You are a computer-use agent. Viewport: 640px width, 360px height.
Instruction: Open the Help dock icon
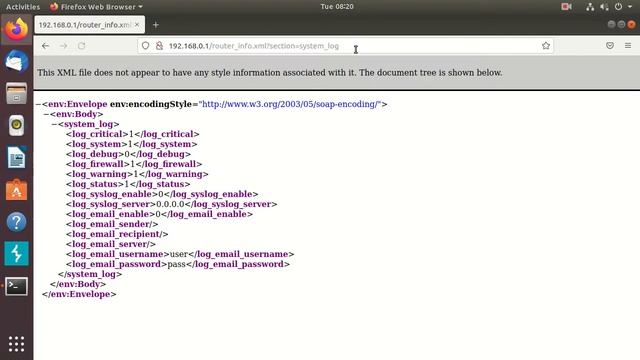16,222
